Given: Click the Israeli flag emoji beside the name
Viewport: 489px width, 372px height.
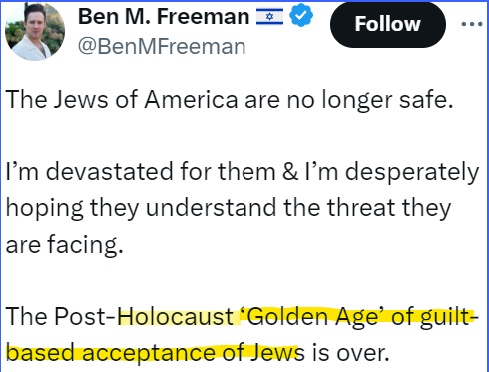Looking at the screenshot, I should pyautogui.click(x=269, y=17).
